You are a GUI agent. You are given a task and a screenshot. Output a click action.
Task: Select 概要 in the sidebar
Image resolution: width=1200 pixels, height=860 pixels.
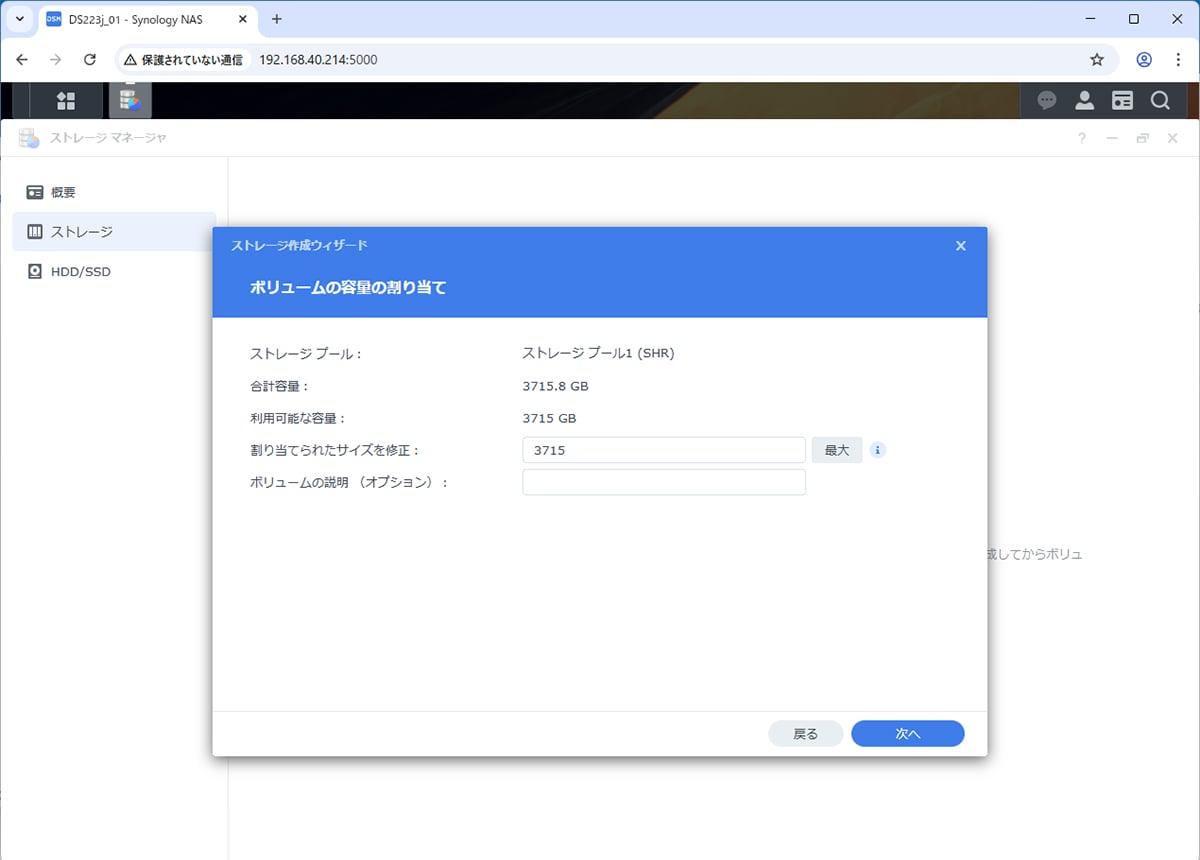pyautogui.click(x=63, y=192)
